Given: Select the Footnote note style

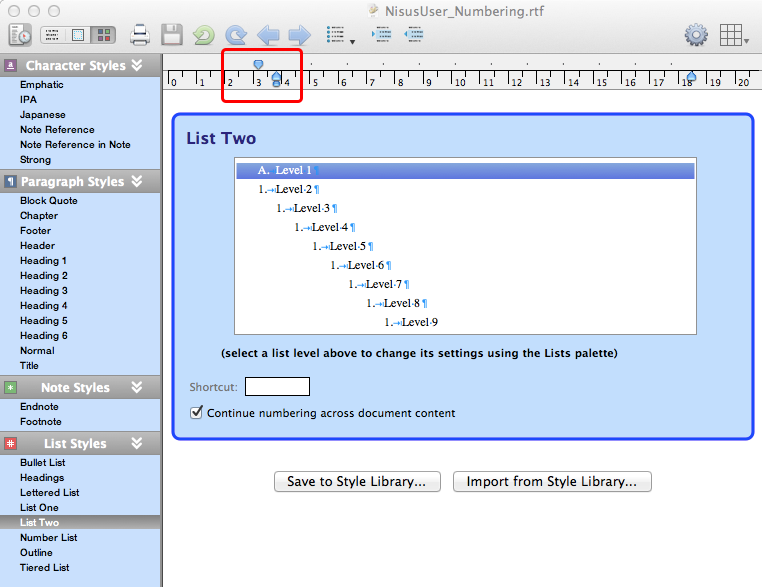Looking at the screenshot, I should tap(41, 422).
